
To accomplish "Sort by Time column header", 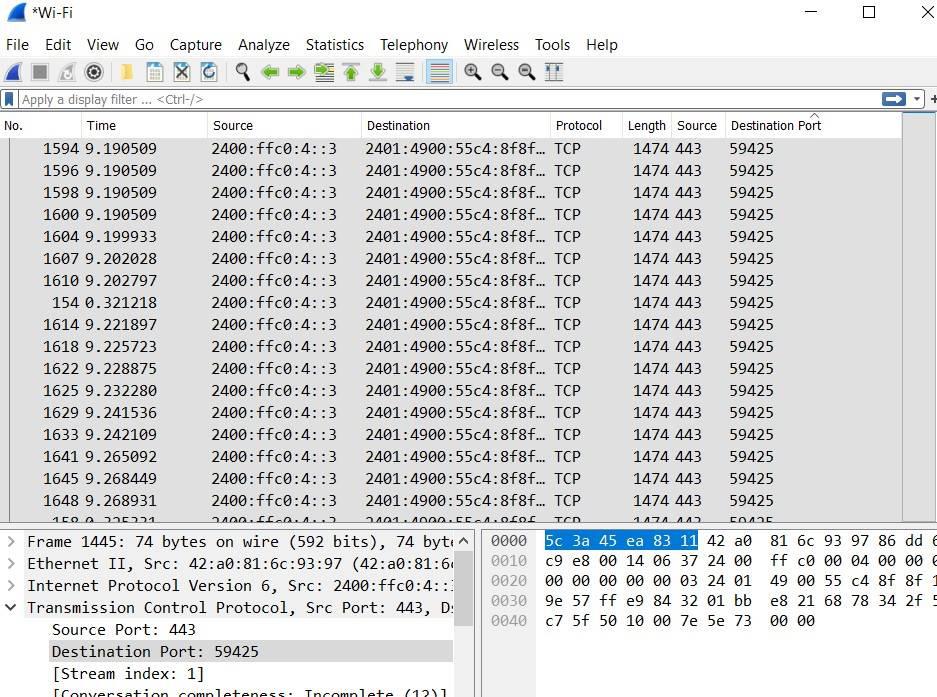I will [144, 126].
